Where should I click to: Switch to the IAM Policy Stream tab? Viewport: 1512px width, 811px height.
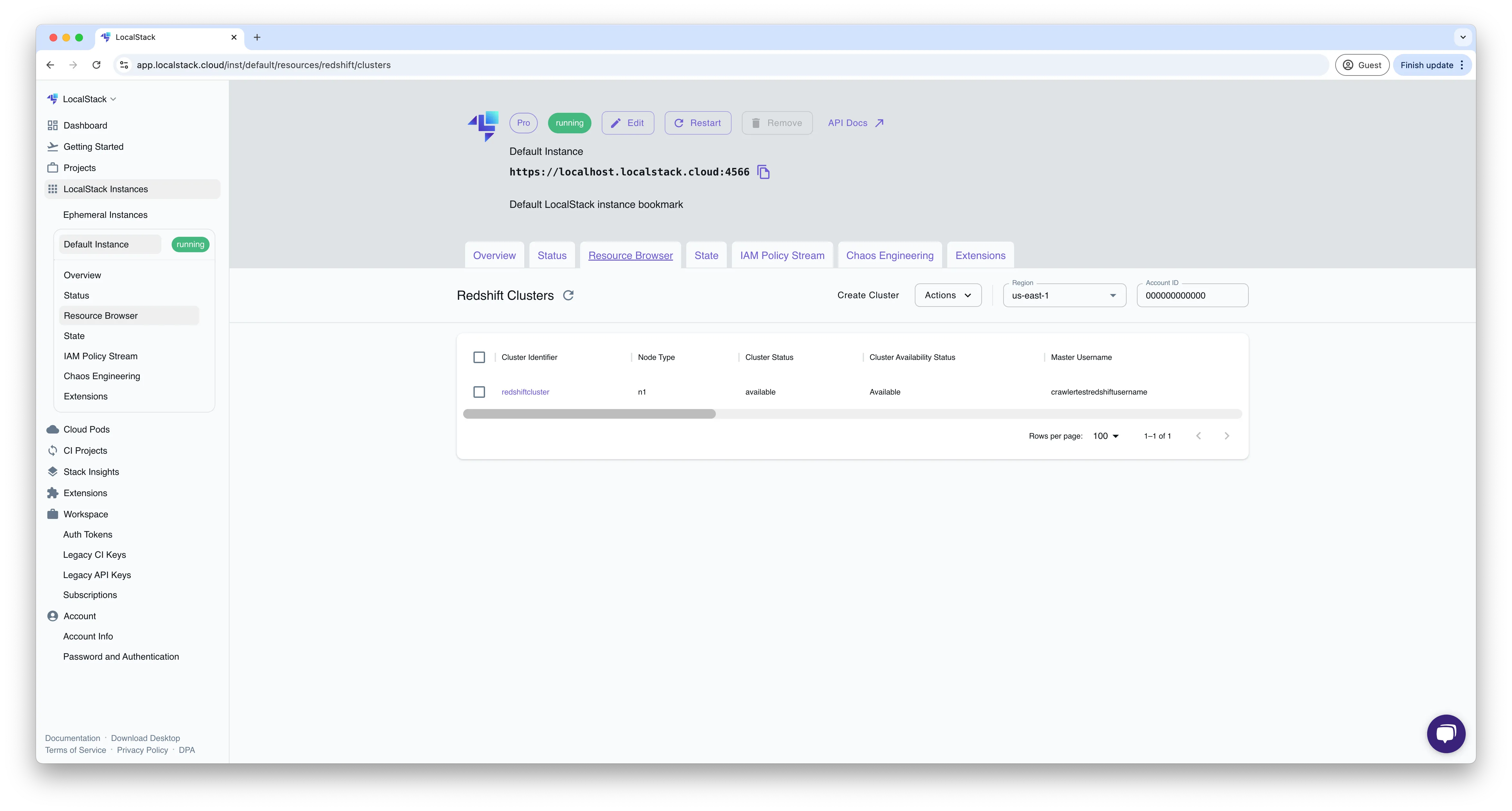782,255
